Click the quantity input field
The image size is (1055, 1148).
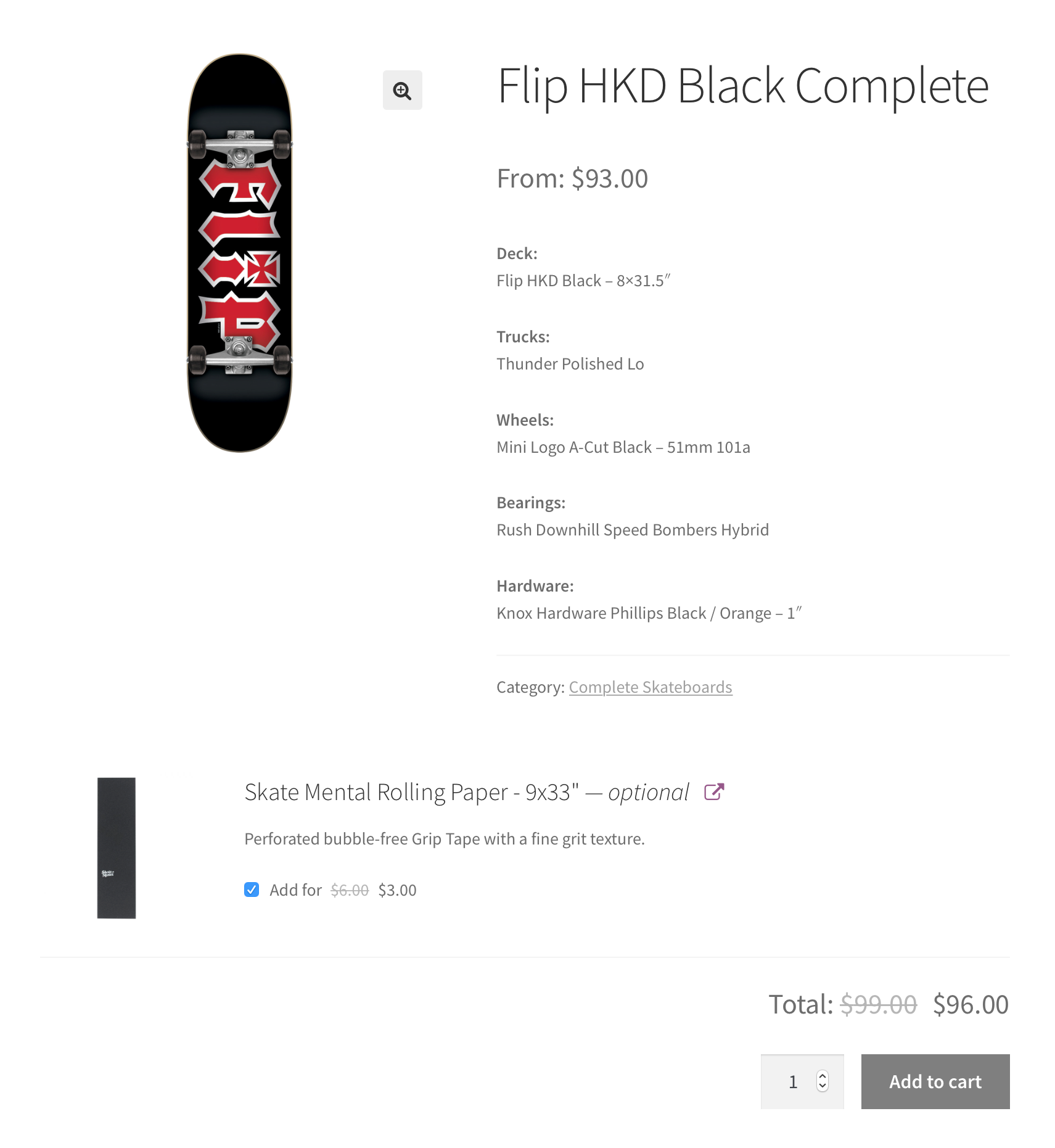(x=793, y=1081)
